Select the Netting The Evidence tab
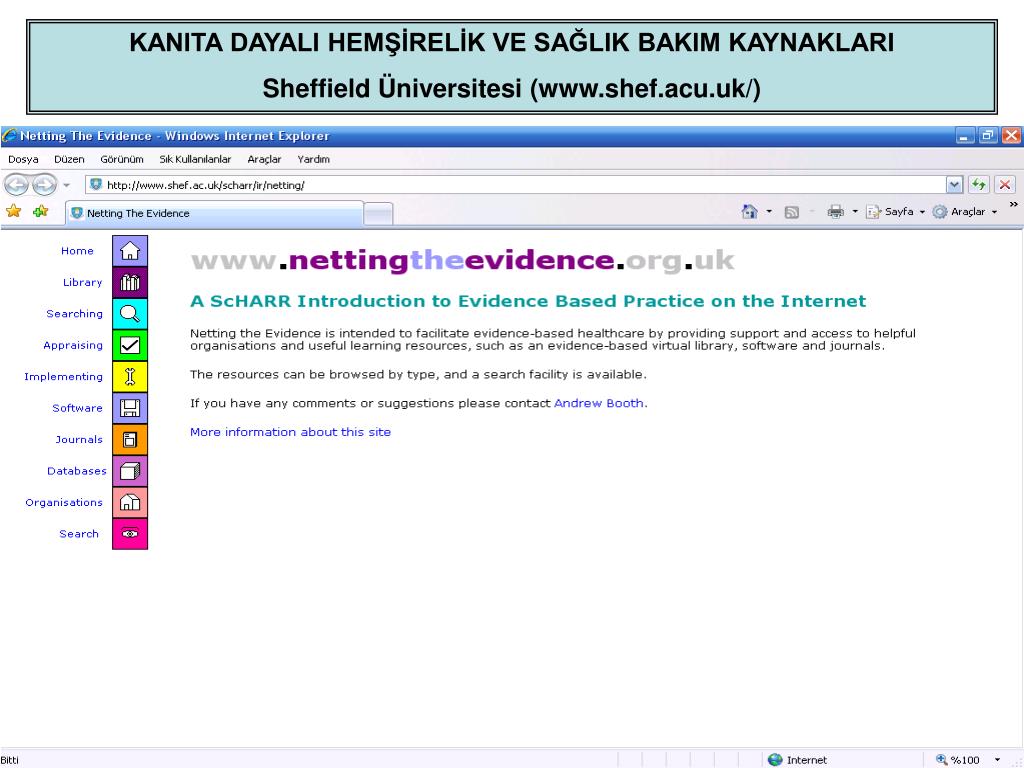1024x768 pixels. (x=214, y=214)
